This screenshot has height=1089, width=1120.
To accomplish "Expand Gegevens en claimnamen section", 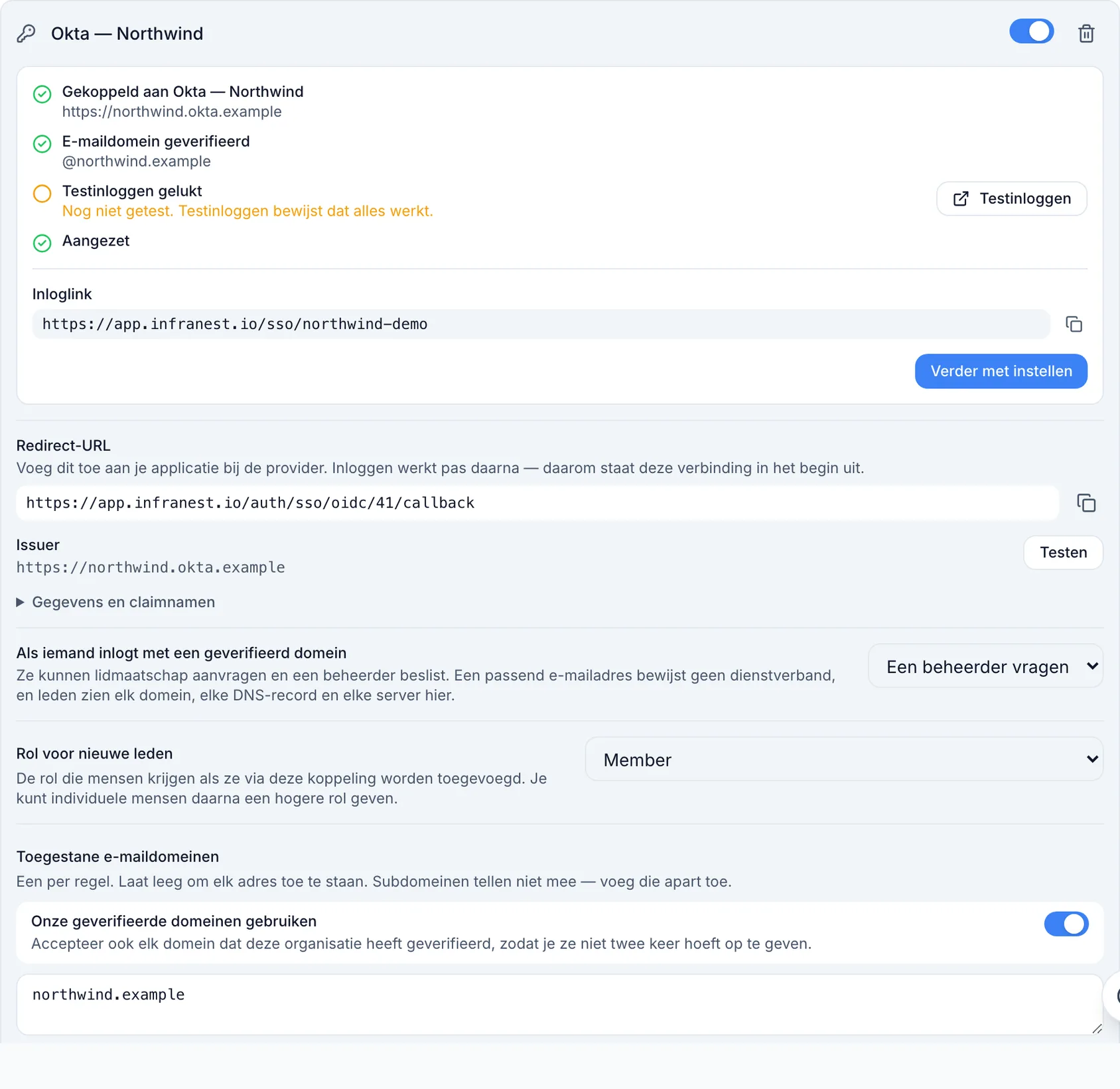I will pos(116,602).
